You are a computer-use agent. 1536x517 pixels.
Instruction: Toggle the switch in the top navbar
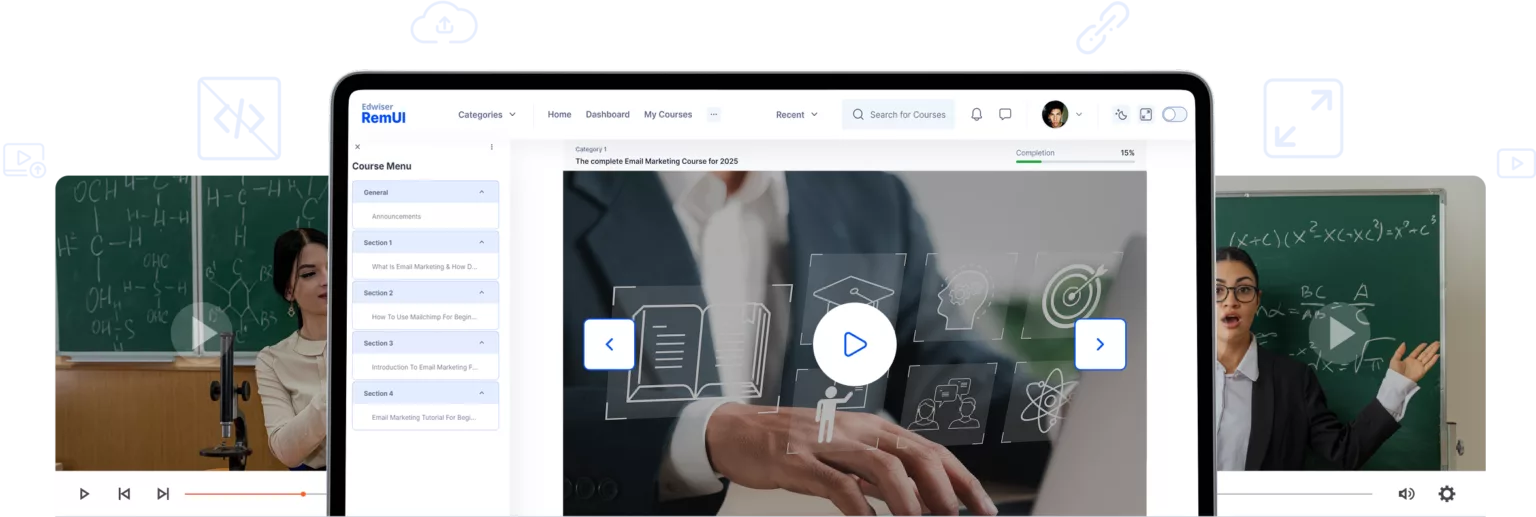(x=1174, y=114)
